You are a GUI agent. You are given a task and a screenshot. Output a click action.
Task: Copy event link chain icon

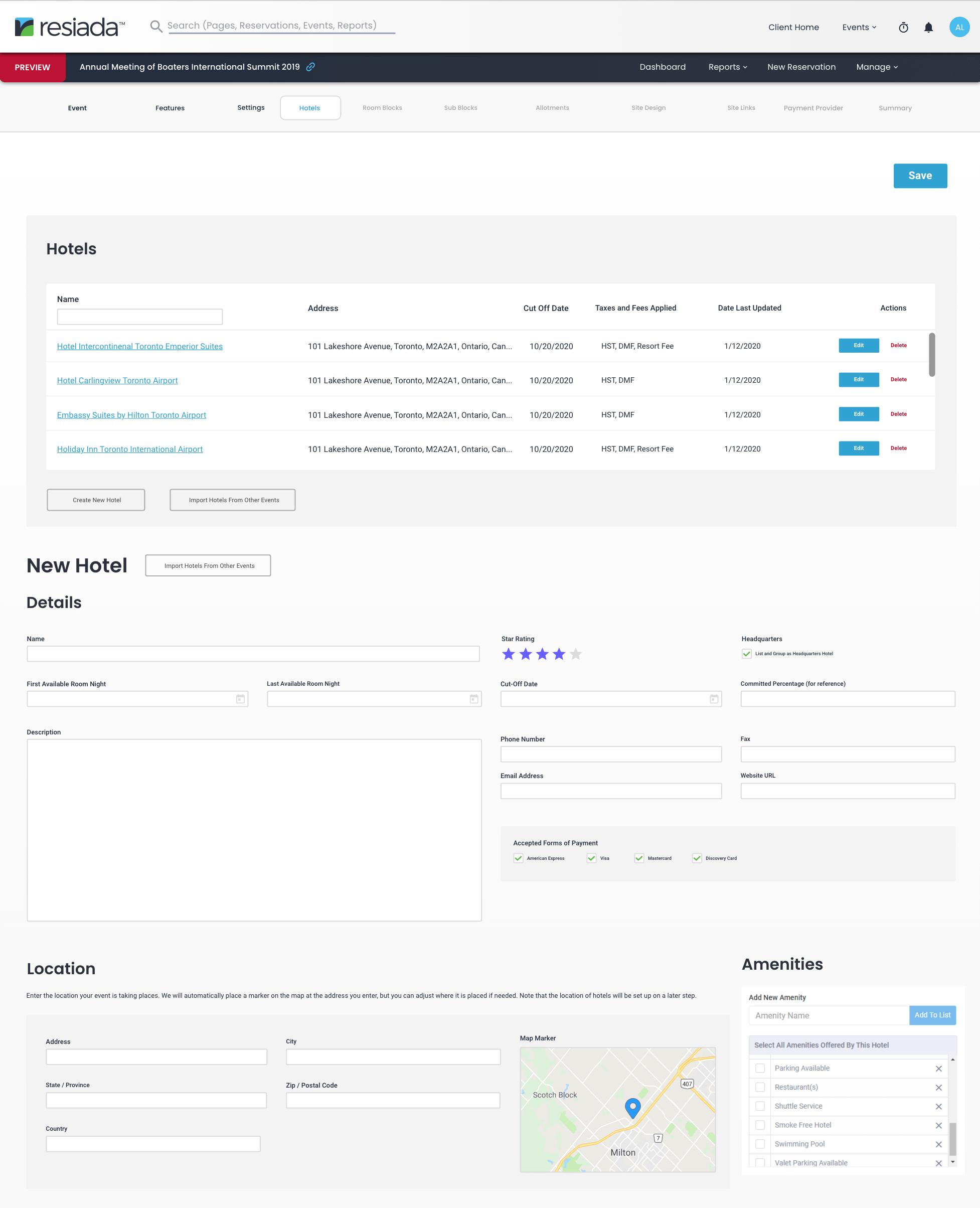tap(310, 67)
